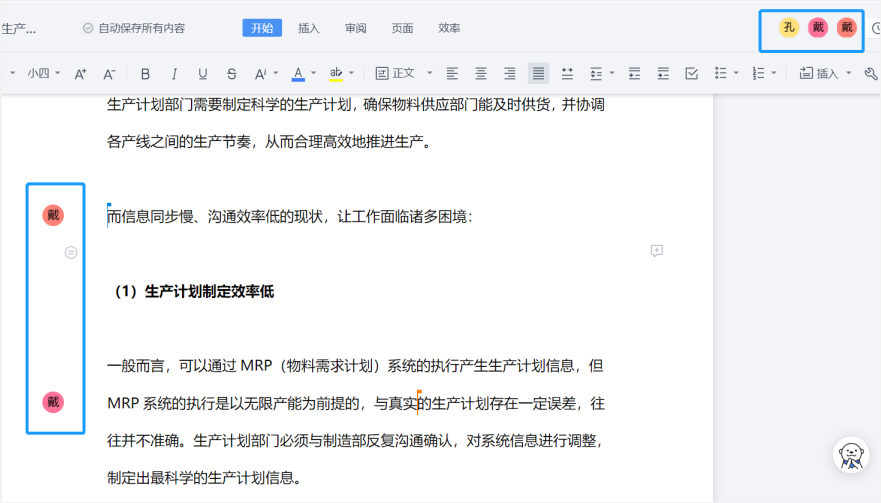Expand the text effects dropdown arrow
This screenshot has width=881, height=503.
click(275, 73)
